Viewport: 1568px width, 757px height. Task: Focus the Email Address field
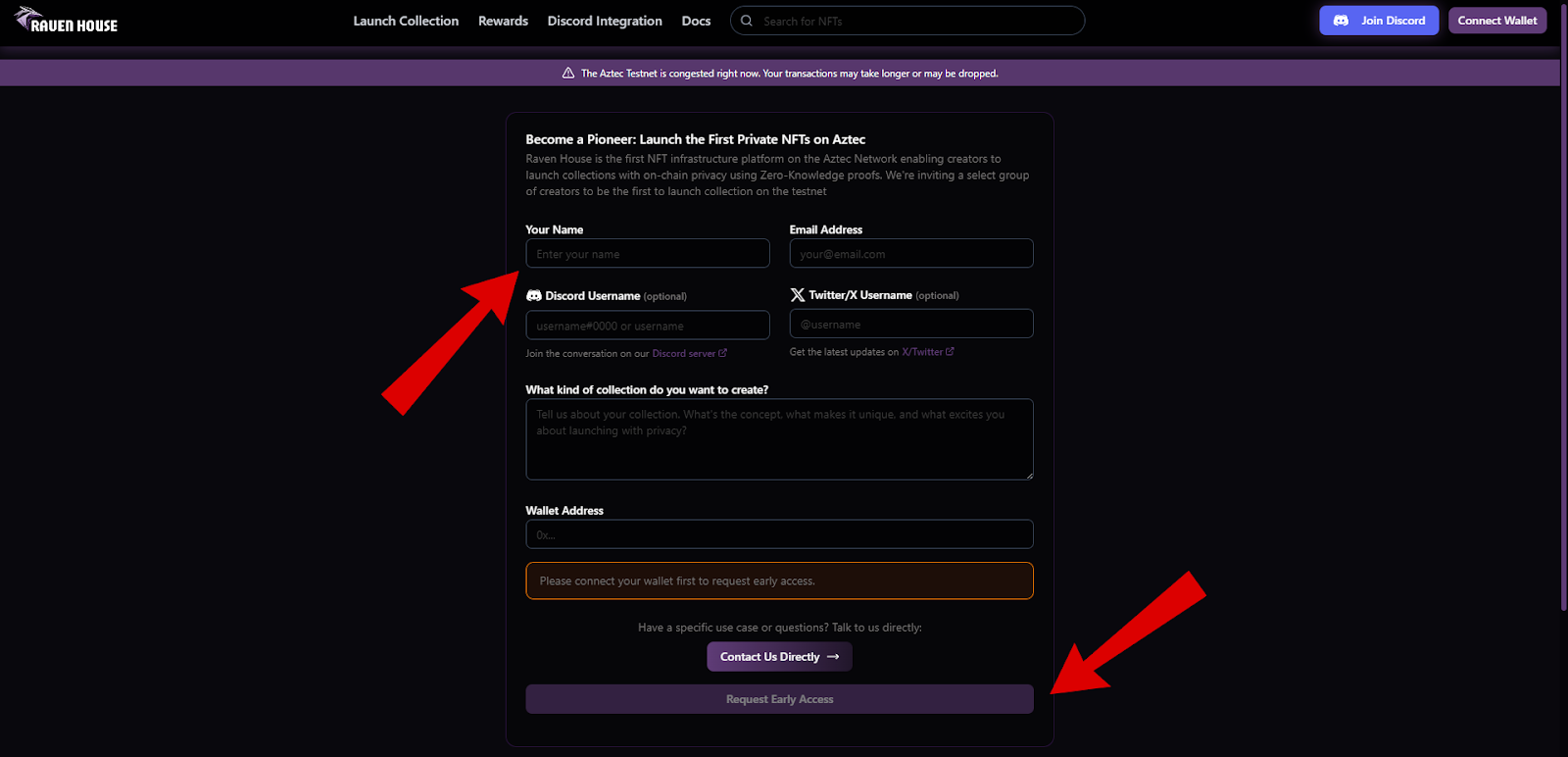click(x=911, y=254)
